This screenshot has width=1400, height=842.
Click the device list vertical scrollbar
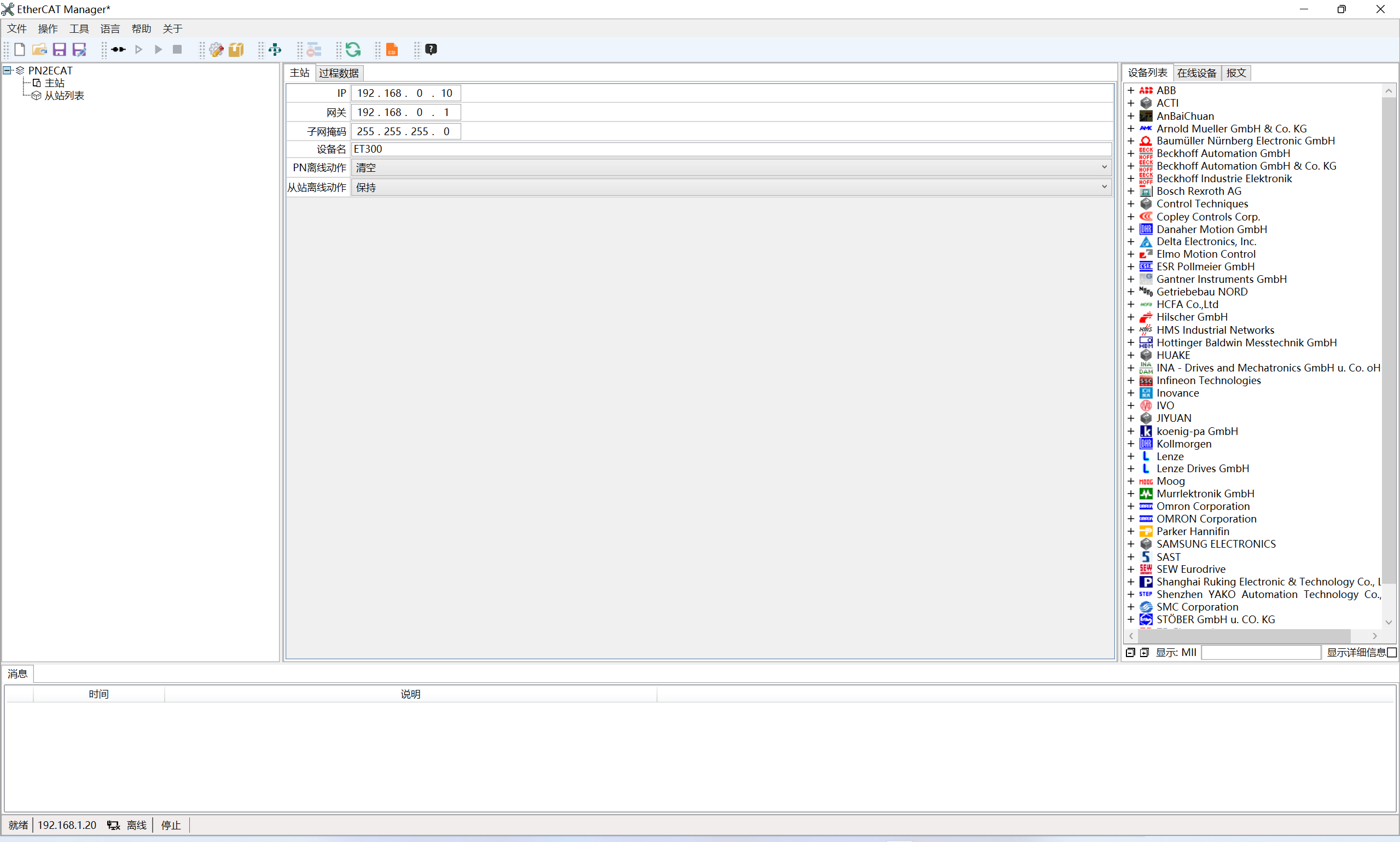tap(1388, 340)
